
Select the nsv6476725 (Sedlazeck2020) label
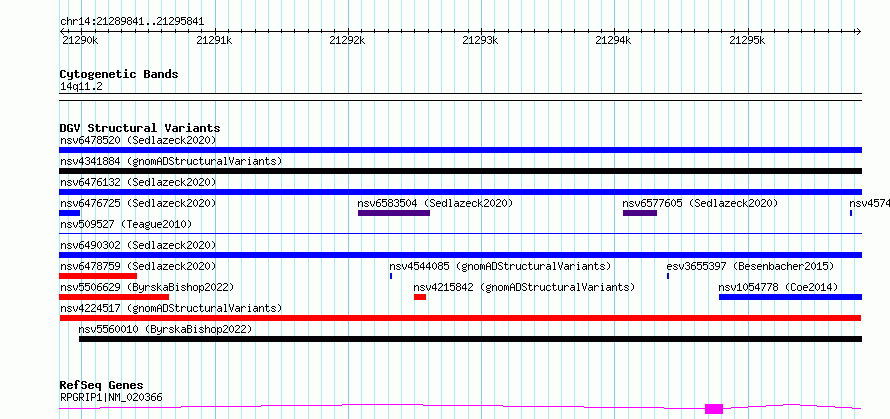138,203
